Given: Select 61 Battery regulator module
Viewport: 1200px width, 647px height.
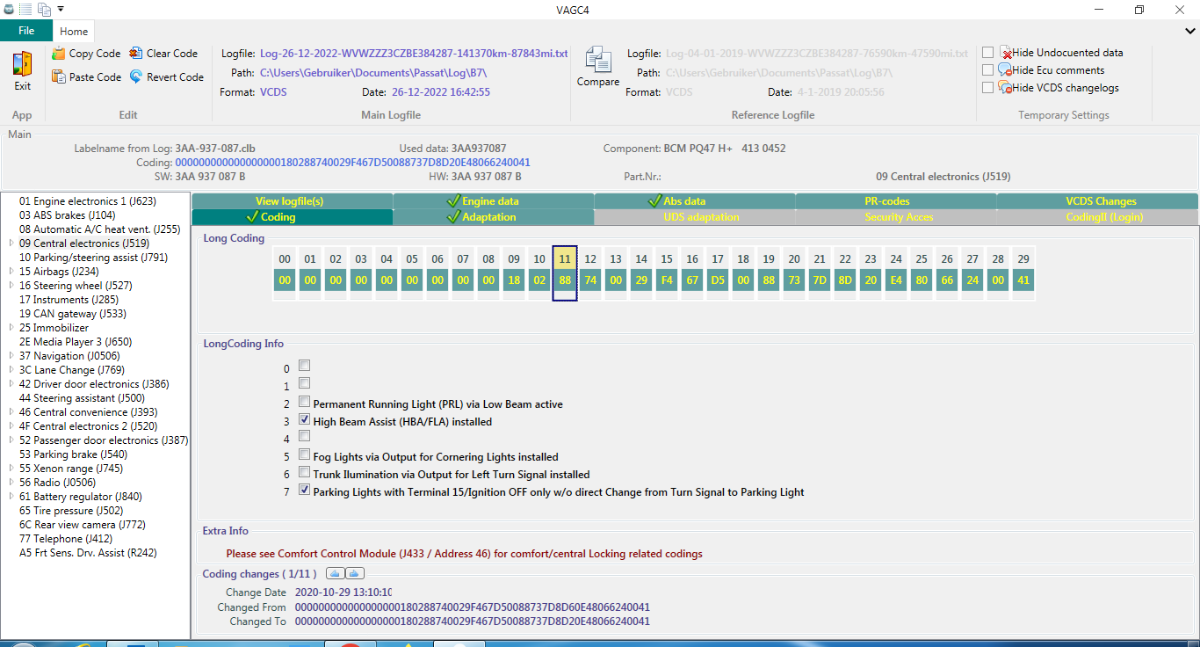Looking at the screenshot, I should [x=80, y=496].
